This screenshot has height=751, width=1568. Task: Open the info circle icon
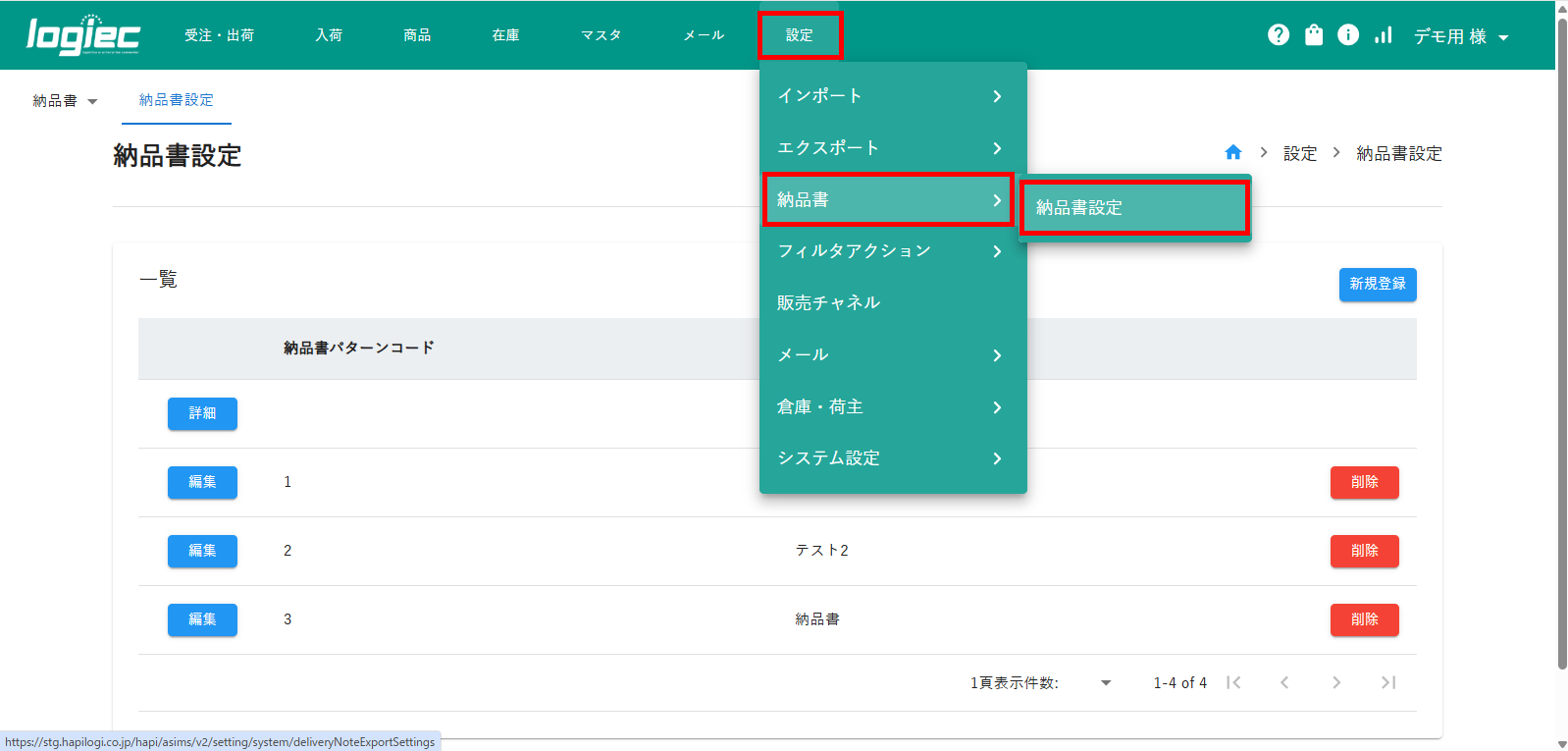pos(1348,35)
